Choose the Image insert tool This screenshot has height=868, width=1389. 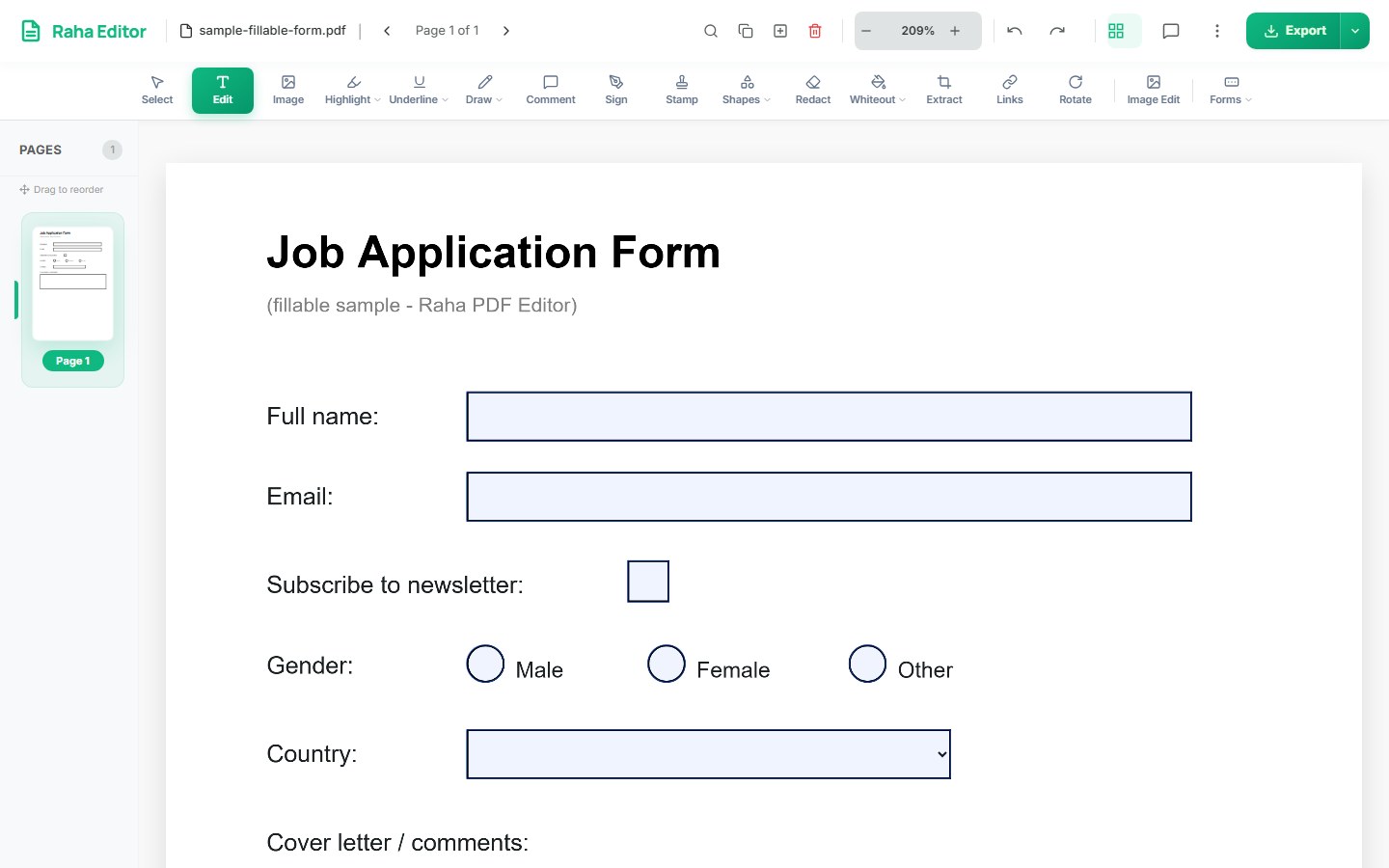(288, 91)
